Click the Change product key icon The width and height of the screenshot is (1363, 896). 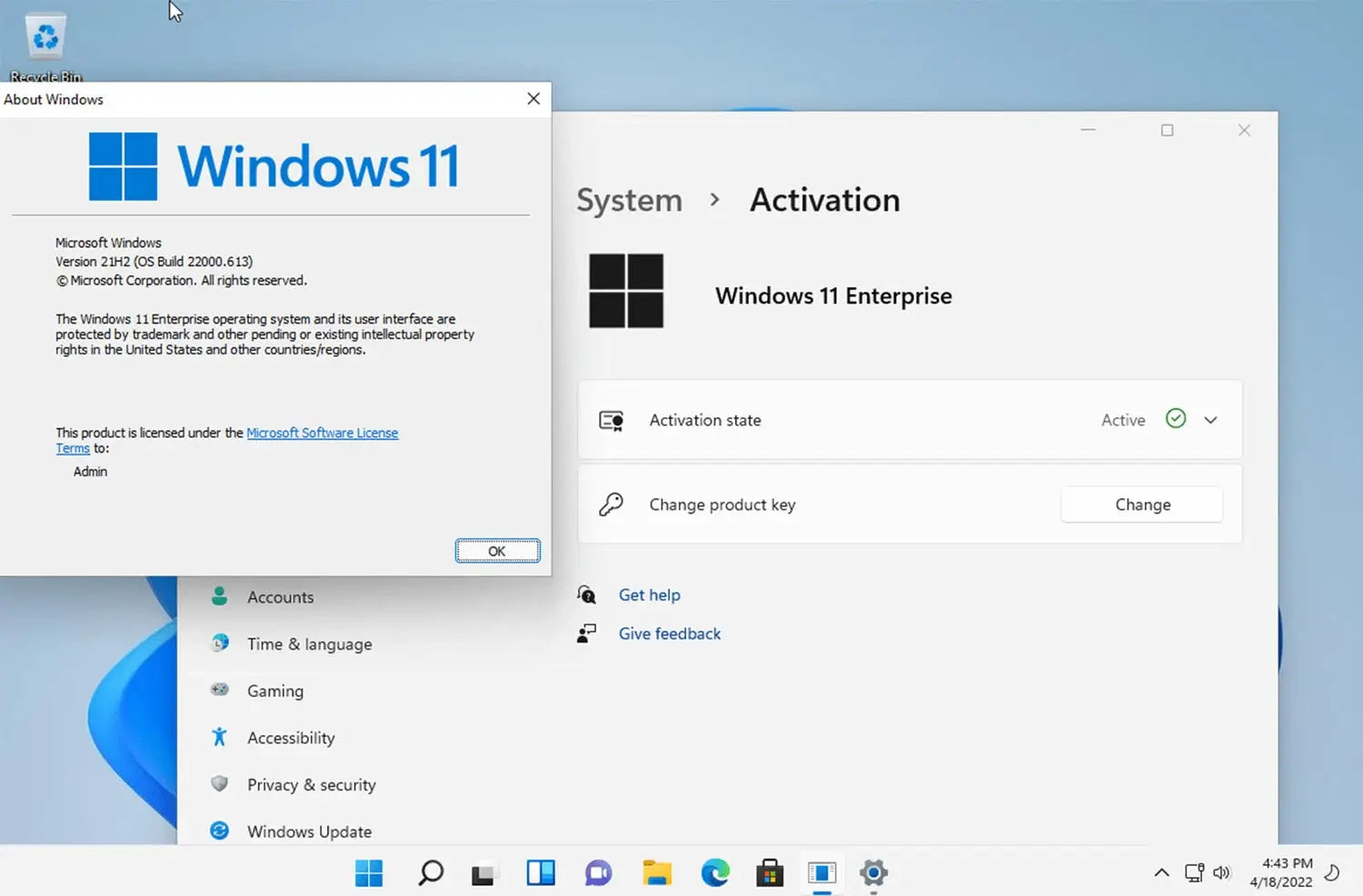point(612,504)
